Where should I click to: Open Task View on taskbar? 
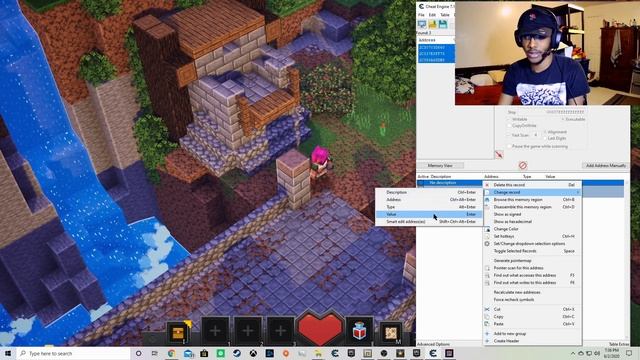click(155, 353)
